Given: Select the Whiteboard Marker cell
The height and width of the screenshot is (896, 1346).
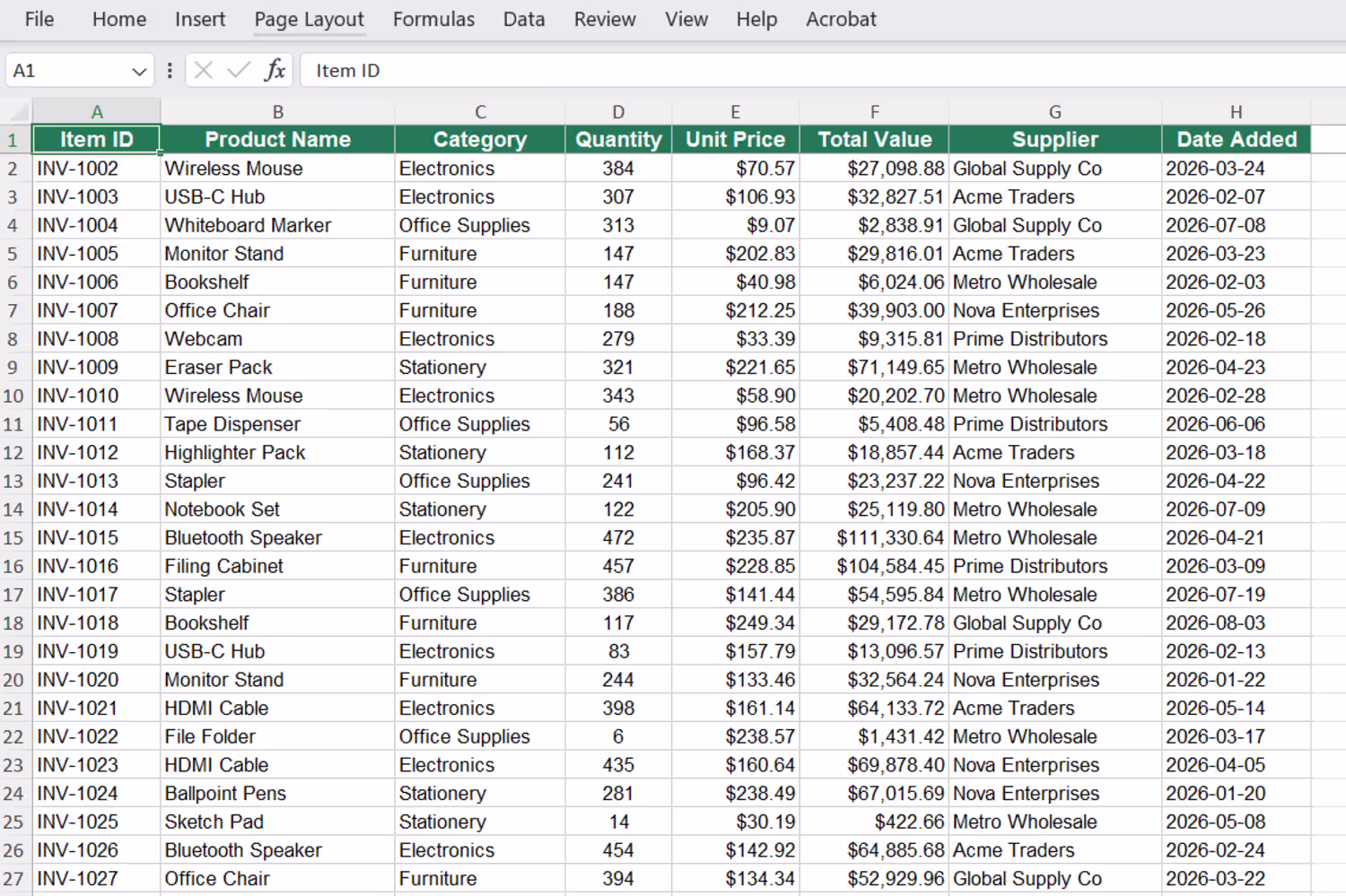Looking at the screenshot, I should click(278, 225).
